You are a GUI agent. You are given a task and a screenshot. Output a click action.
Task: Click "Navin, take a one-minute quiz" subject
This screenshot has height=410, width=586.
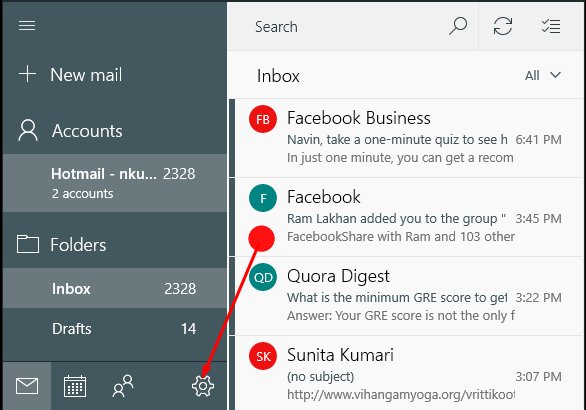tap(397, 139)
